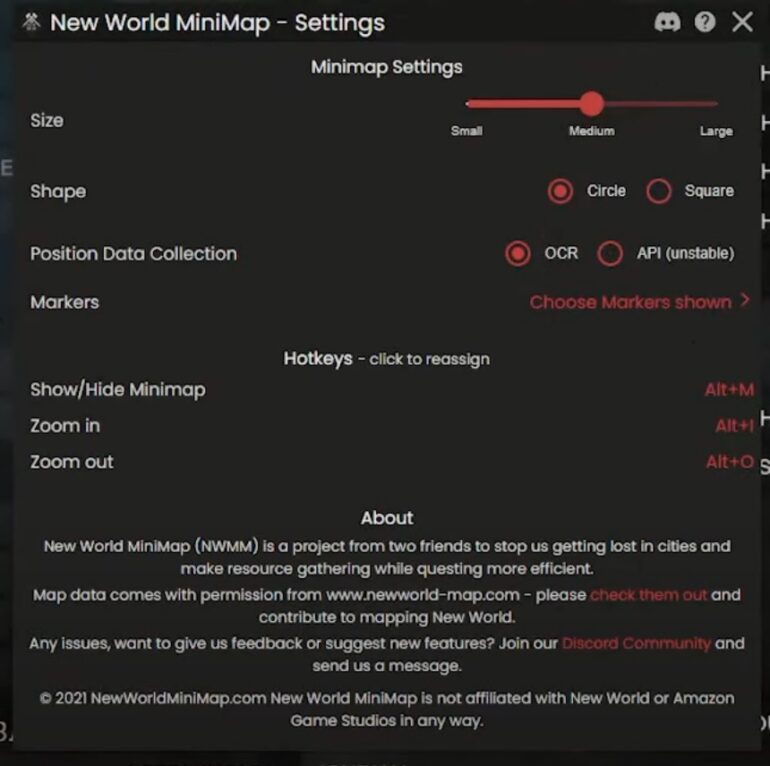Follow the 'check them out' link

click(x=648, y=595)
